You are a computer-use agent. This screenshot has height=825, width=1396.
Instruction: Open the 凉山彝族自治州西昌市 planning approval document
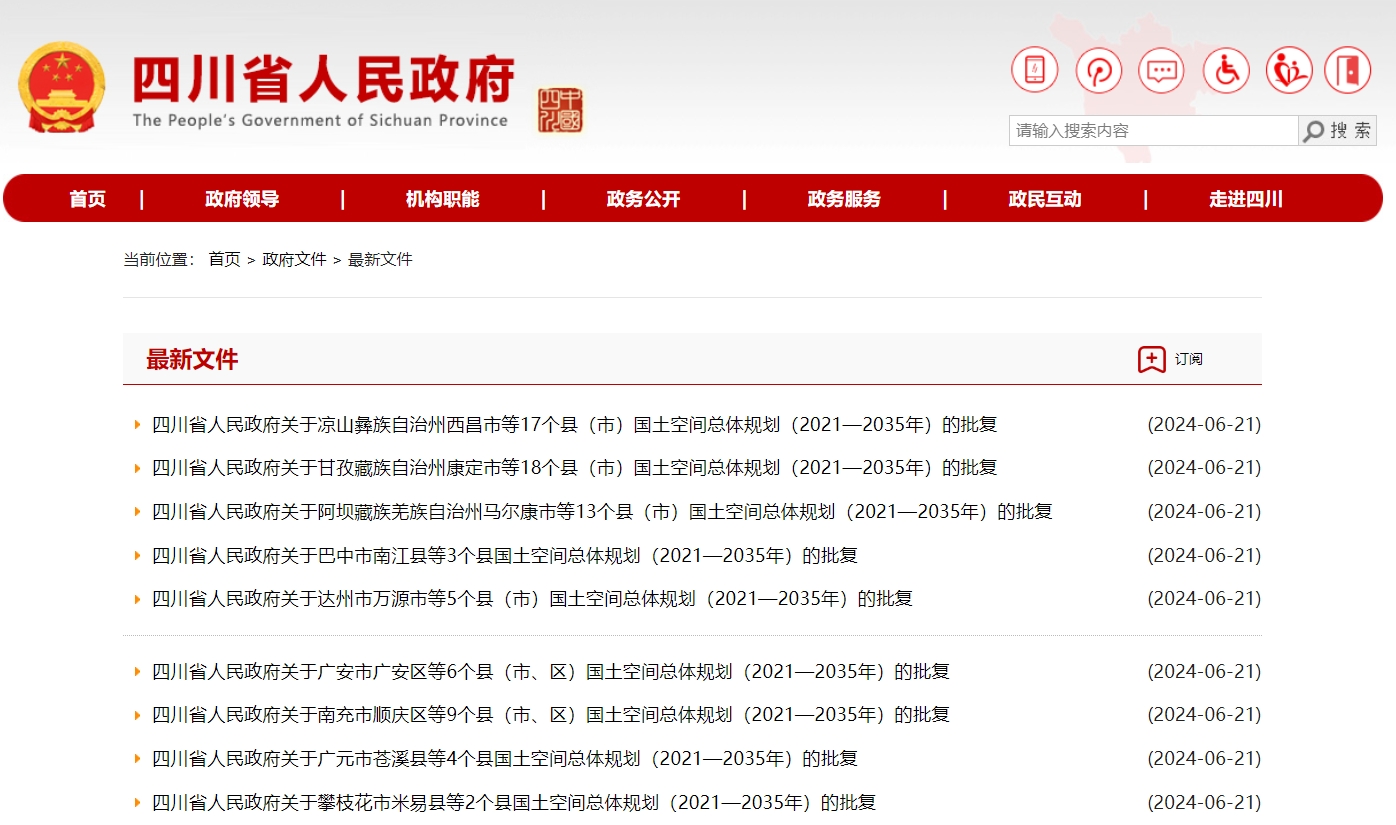574,425
